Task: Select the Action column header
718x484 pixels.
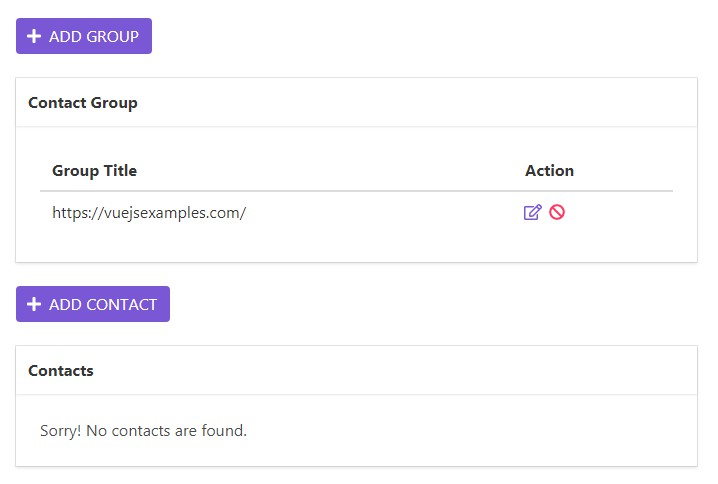Action: pyautogui.click(x=549, y=170)
